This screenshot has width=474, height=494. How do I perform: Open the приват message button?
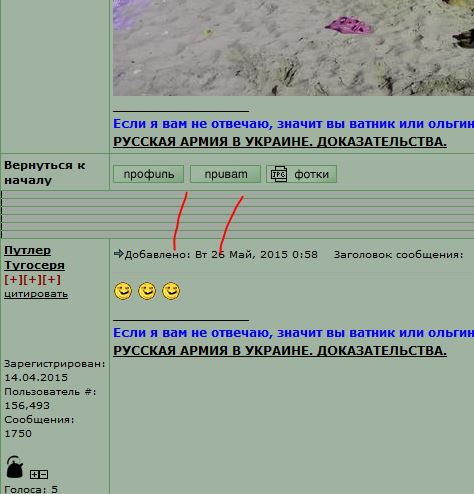(225, 174)
